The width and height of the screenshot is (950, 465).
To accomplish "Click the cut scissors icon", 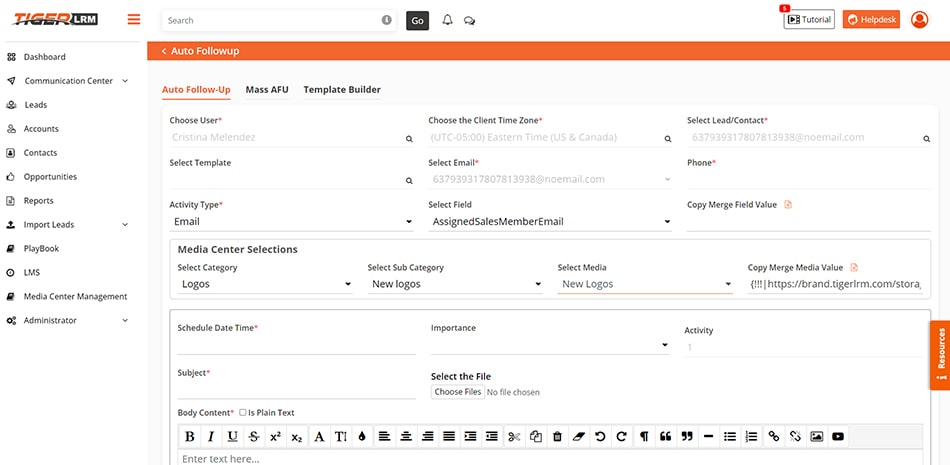I will tap(514, 436).
